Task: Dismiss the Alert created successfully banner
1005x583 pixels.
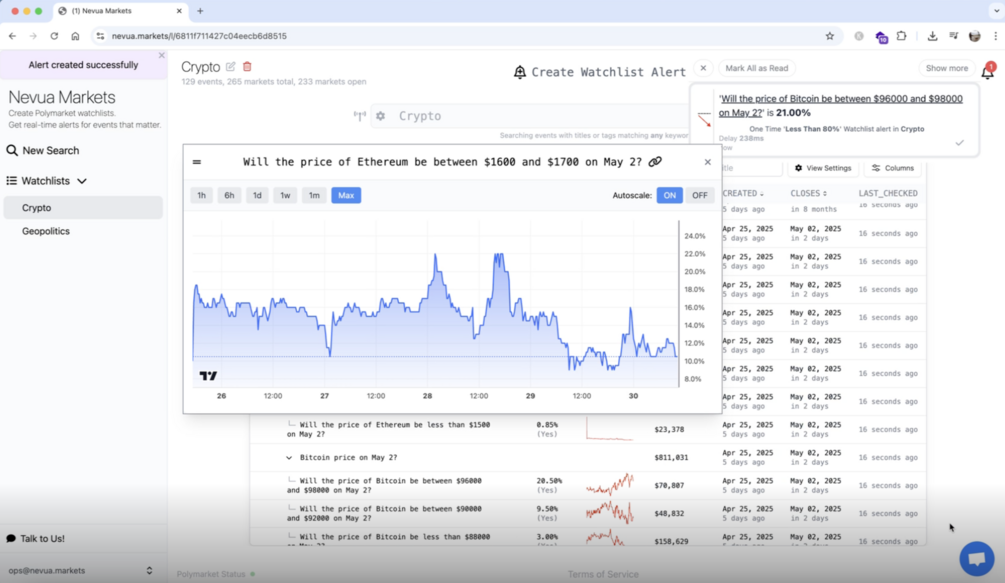Action: tap(162, 56)
